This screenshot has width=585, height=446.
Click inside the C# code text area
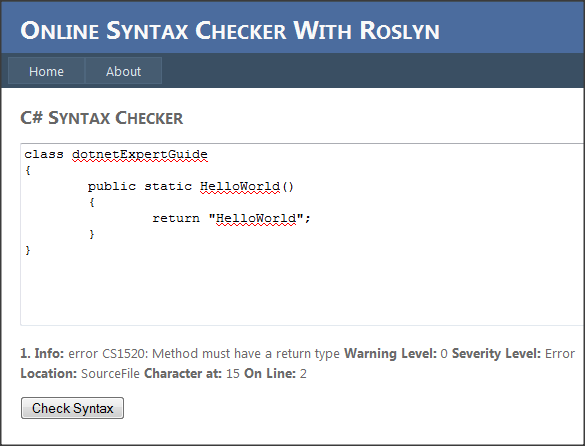click(302, 234)
